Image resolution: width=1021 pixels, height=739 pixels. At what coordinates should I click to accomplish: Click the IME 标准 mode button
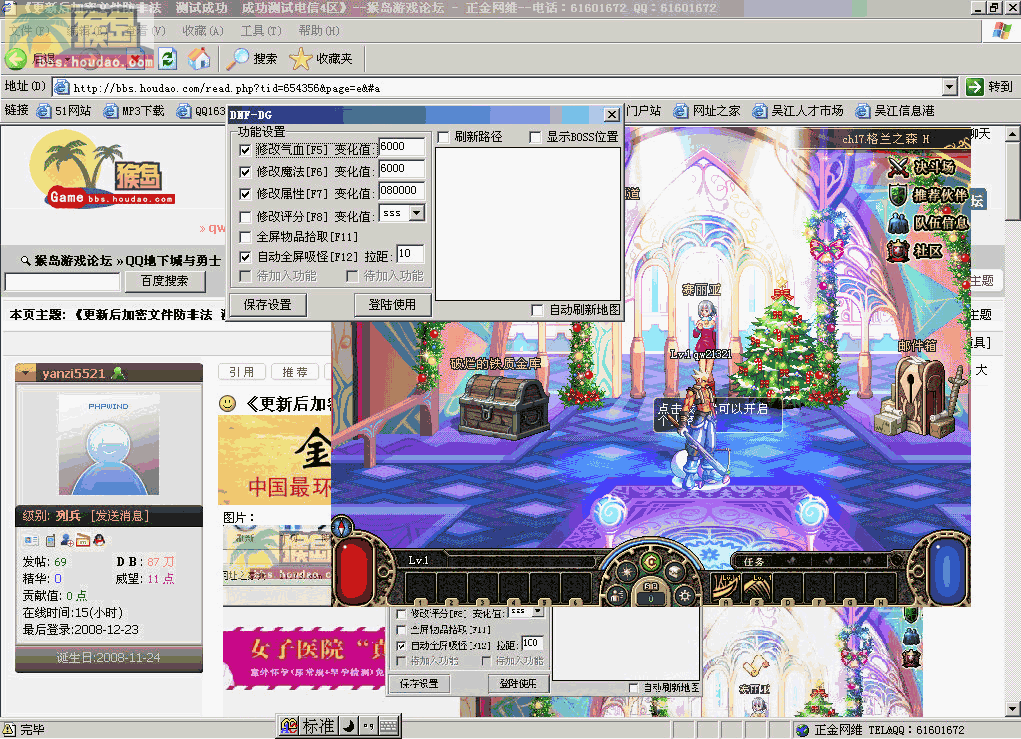[318, 726]
